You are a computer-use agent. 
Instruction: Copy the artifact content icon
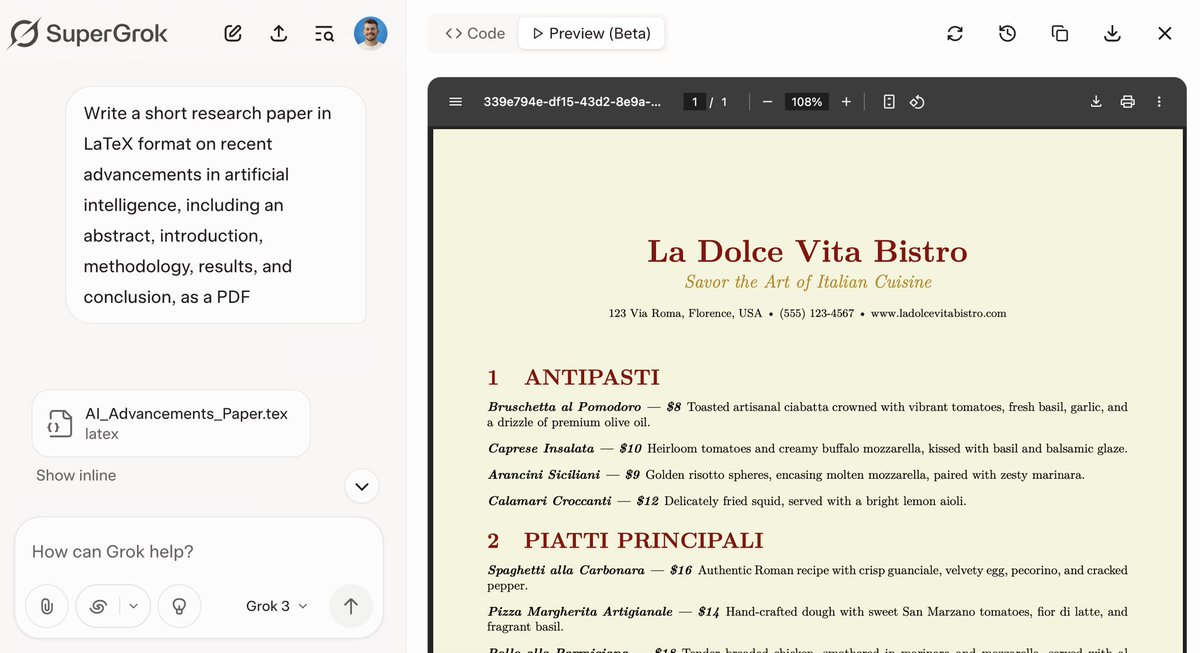click(1060, 33)
